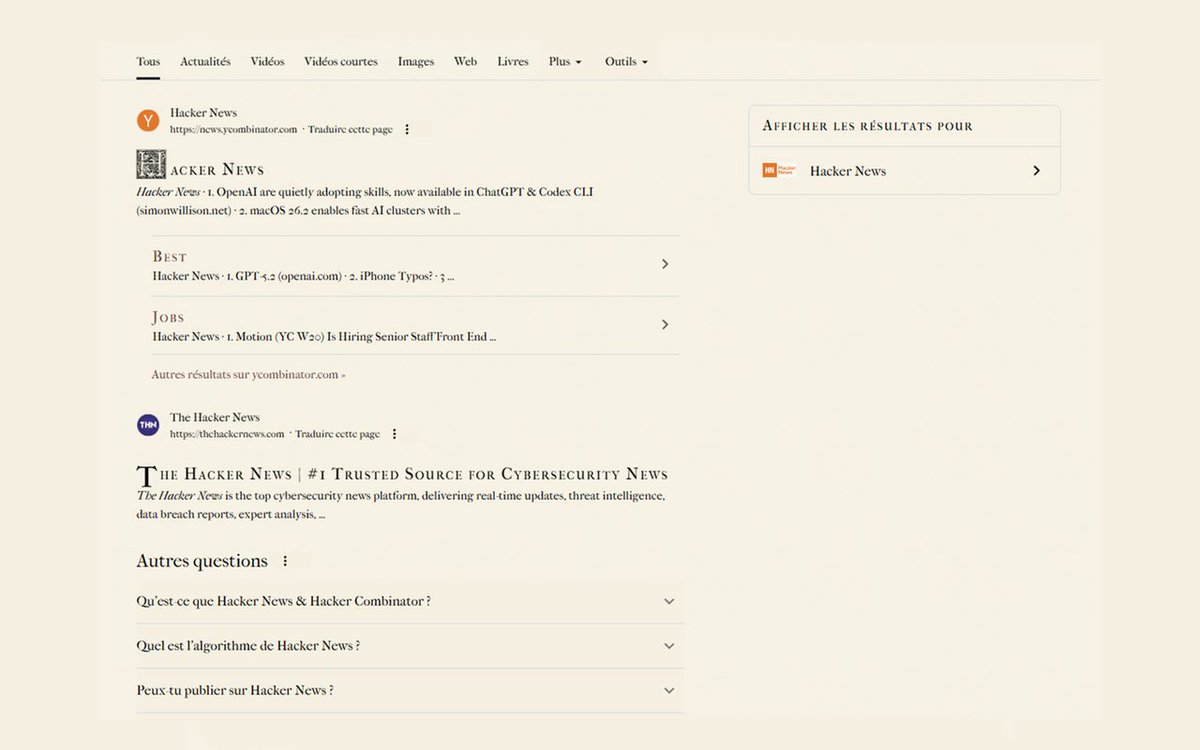Viewport: 1200px width, 750px height.
Task: Click the Afficher les résultats pour heading
Action: click(868, 126)
